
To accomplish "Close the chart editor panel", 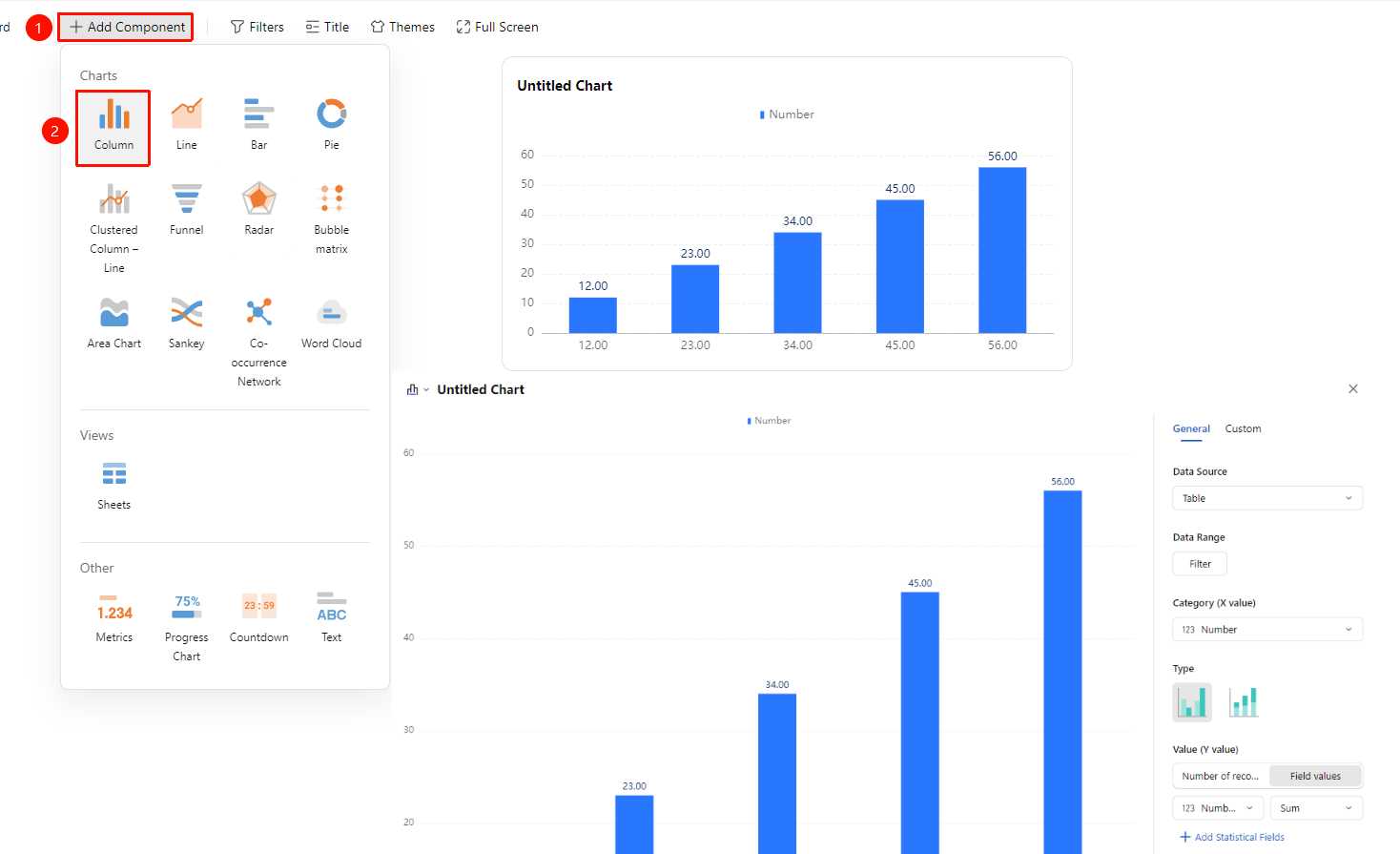I will click(x=1353, y=388).
